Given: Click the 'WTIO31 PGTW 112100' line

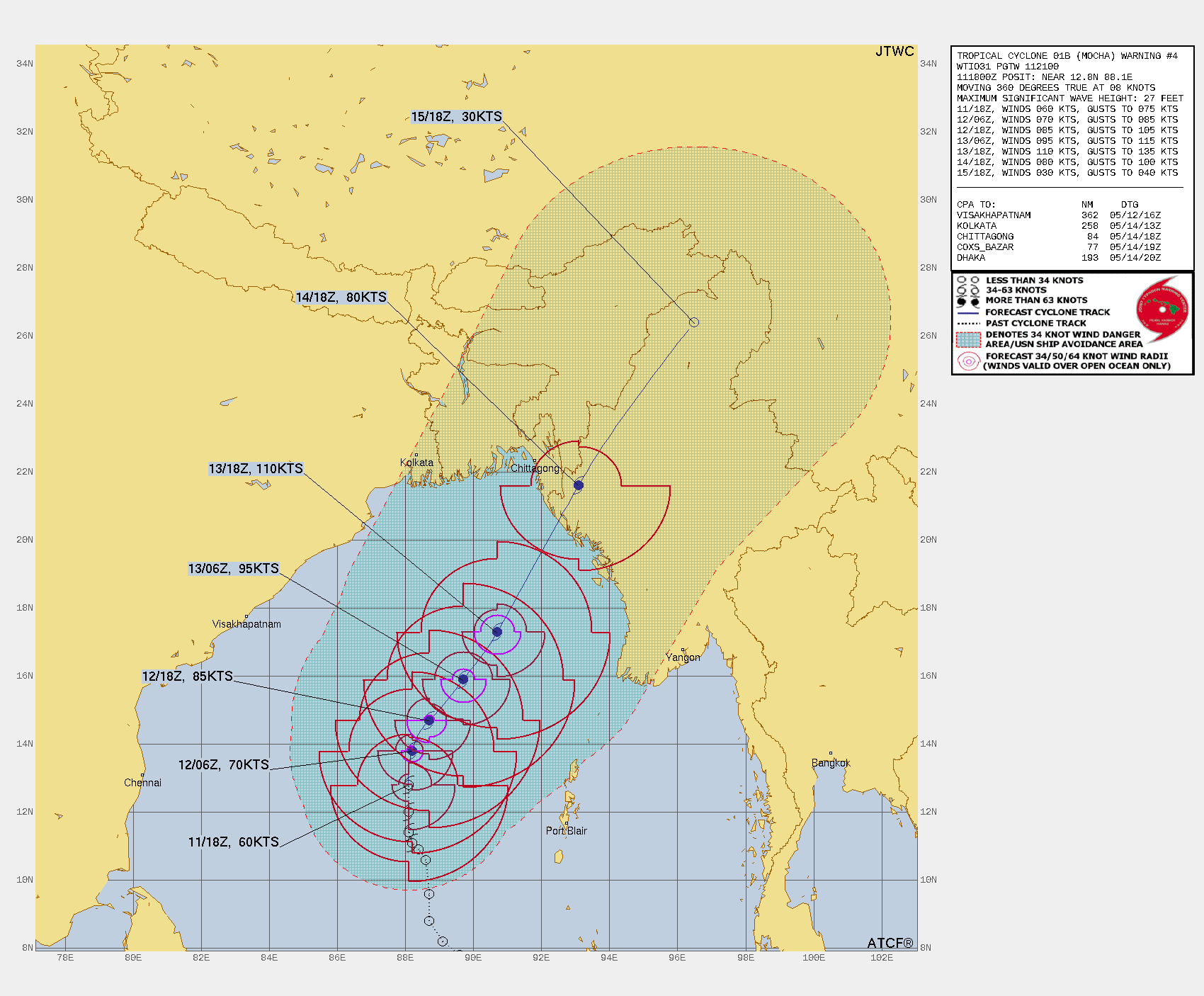Looking at the screenshot, I should tap(1008, 67).
